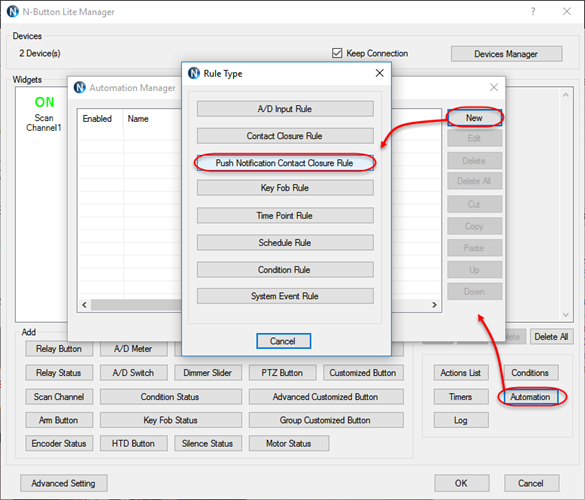Viewport: 585px width, 500px height.
Task: Add a Dimmer Slider widget
Action: click(208, 373)
